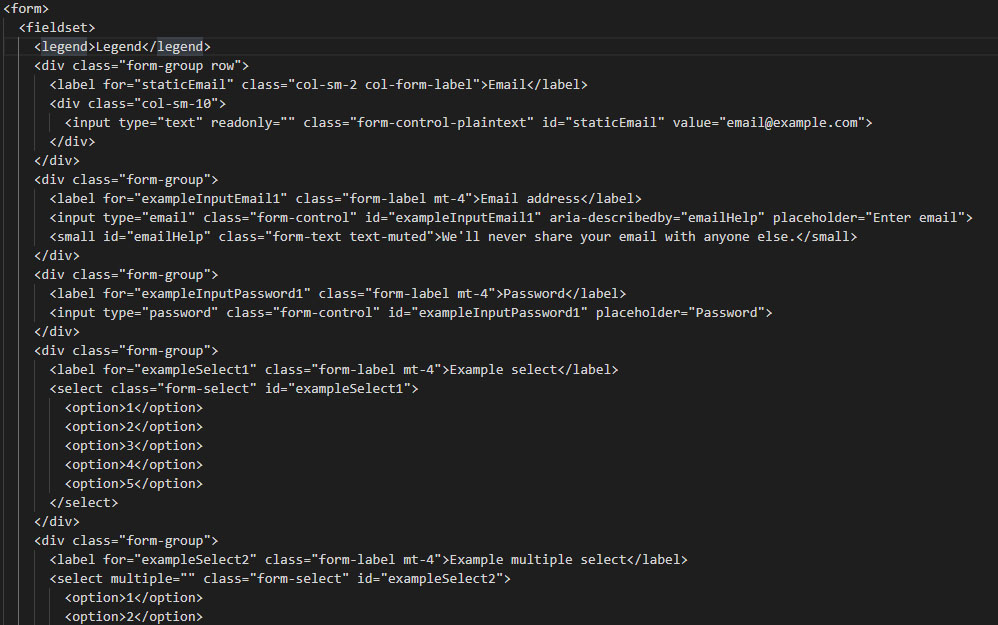Screen dimensions: 998x625
Task: Click the staticEmail label line
Action: tap(318, 85)
